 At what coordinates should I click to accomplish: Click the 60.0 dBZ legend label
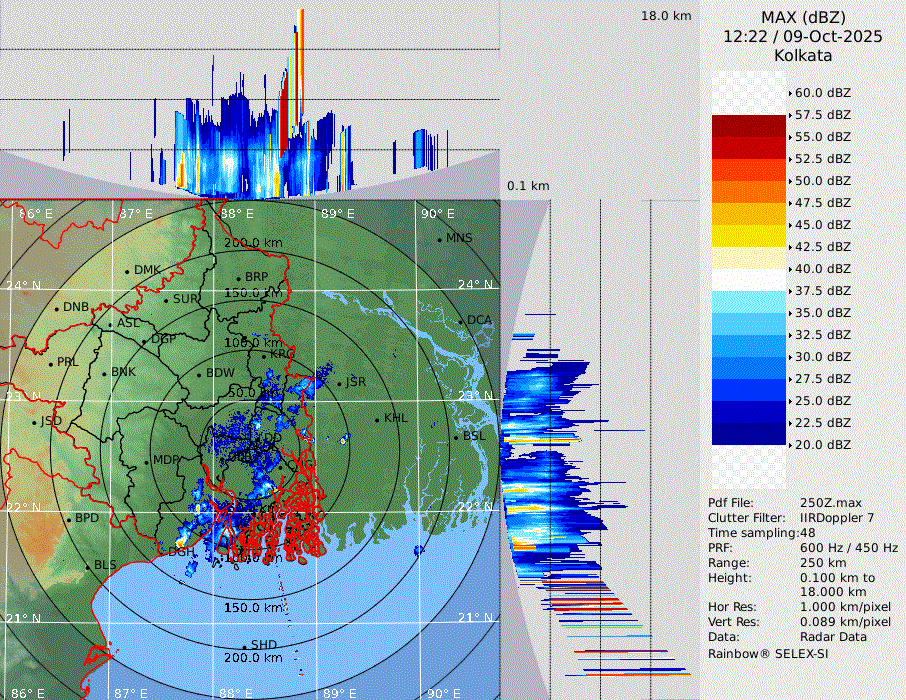pos(822,93)
